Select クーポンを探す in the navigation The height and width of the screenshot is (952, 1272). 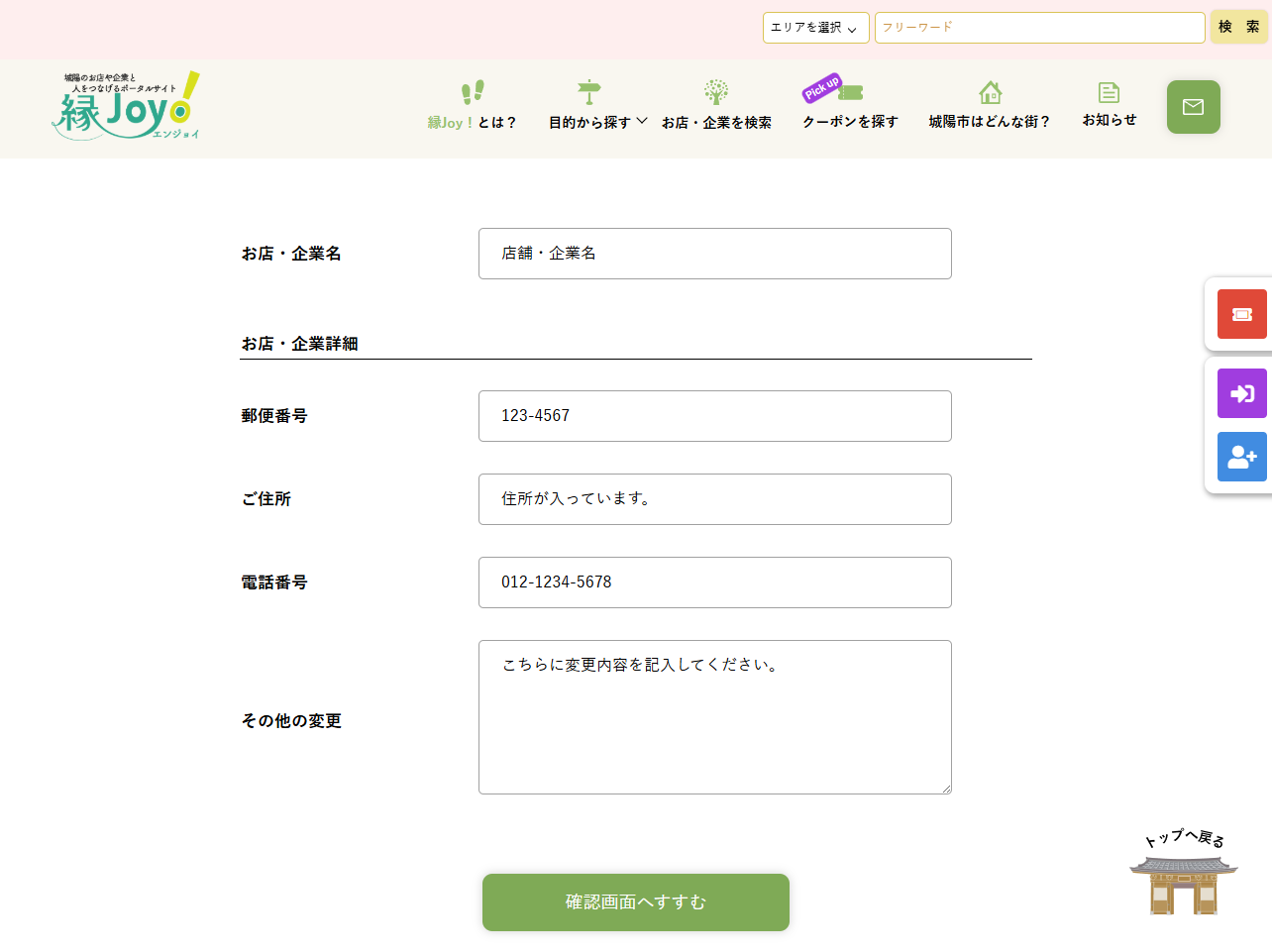[849, 123]
